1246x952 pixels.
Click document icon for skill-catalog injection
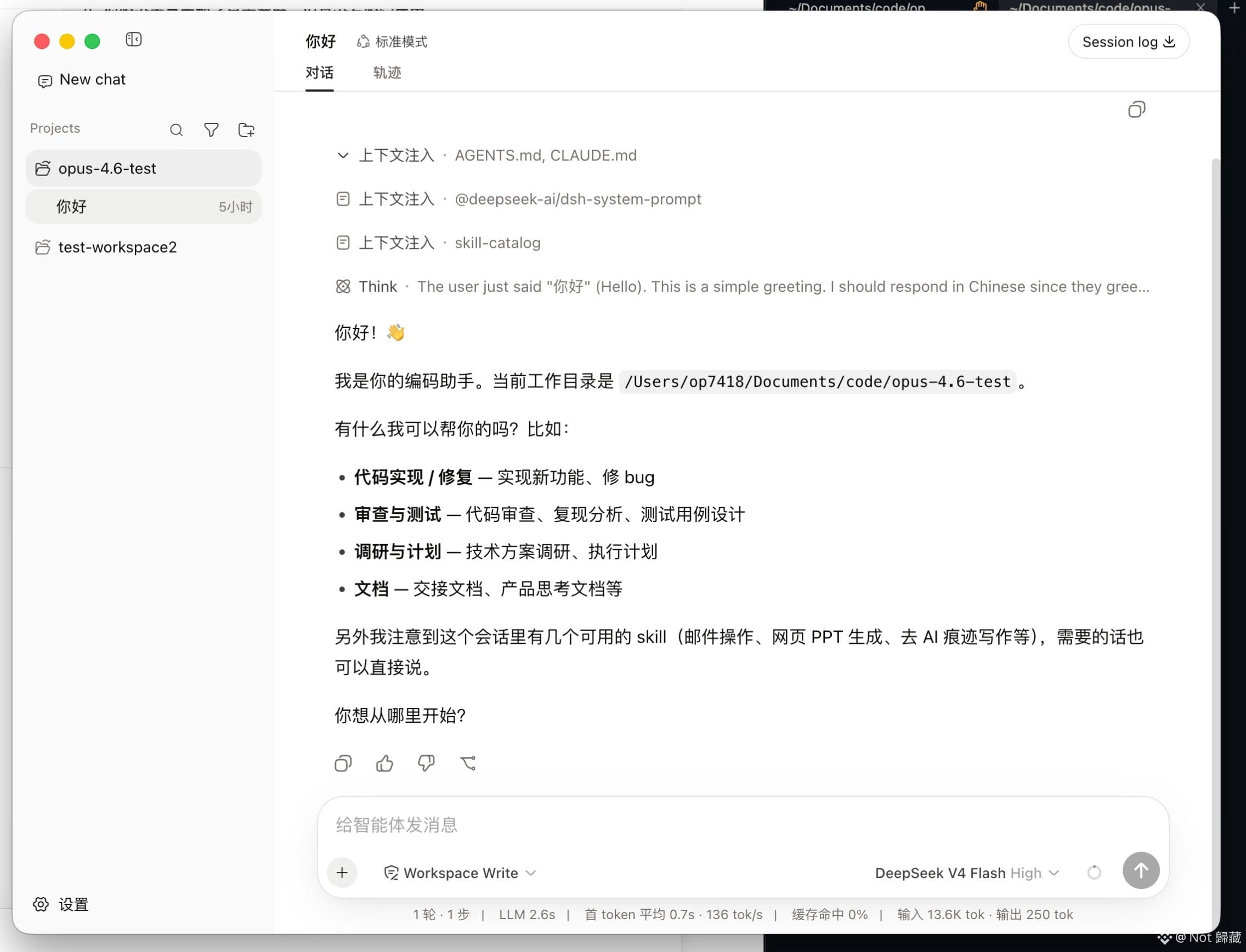click(343, 242)
